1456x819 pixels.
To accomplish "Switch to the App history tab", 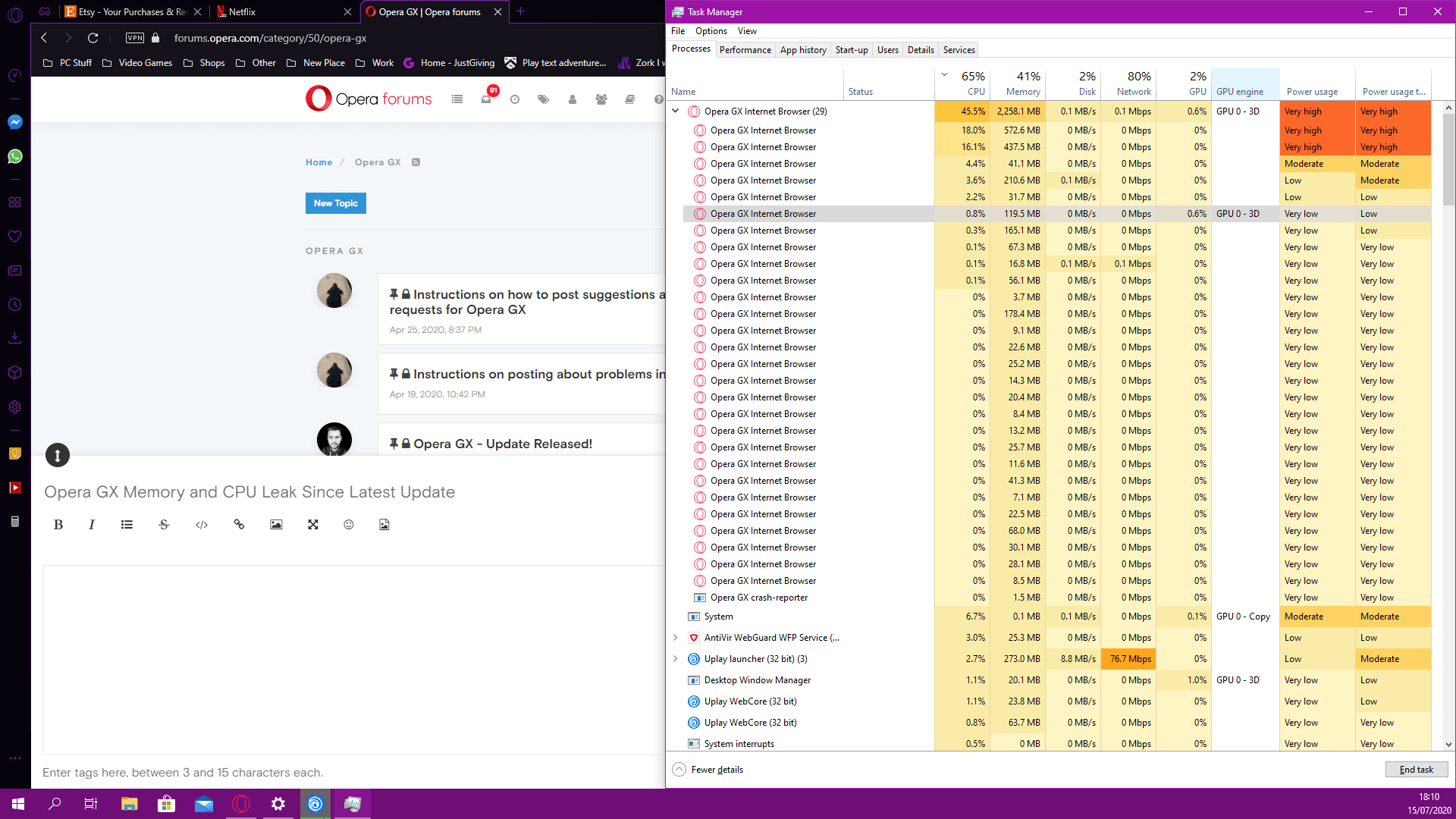I will [803, 50].
